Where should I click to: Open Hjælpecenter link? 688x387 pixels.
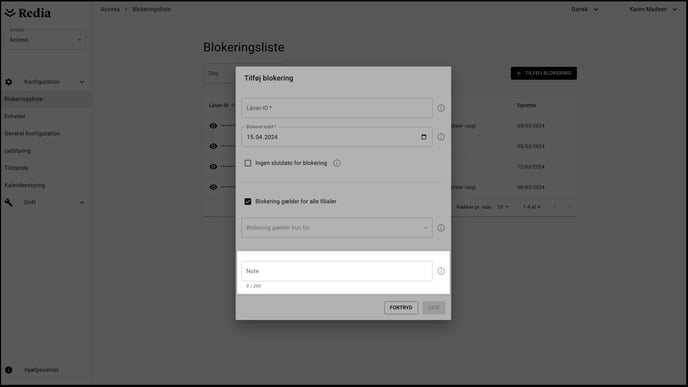[x=41, y=370]
